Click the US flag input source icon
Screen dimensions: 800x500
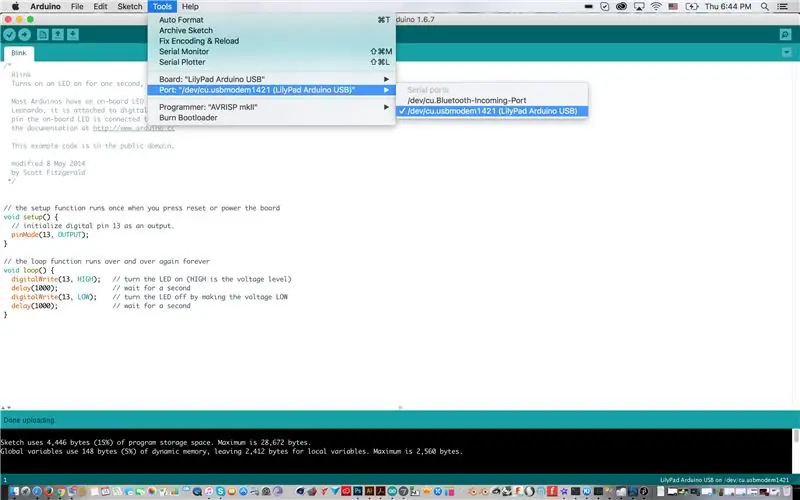[x=673, y=6]
